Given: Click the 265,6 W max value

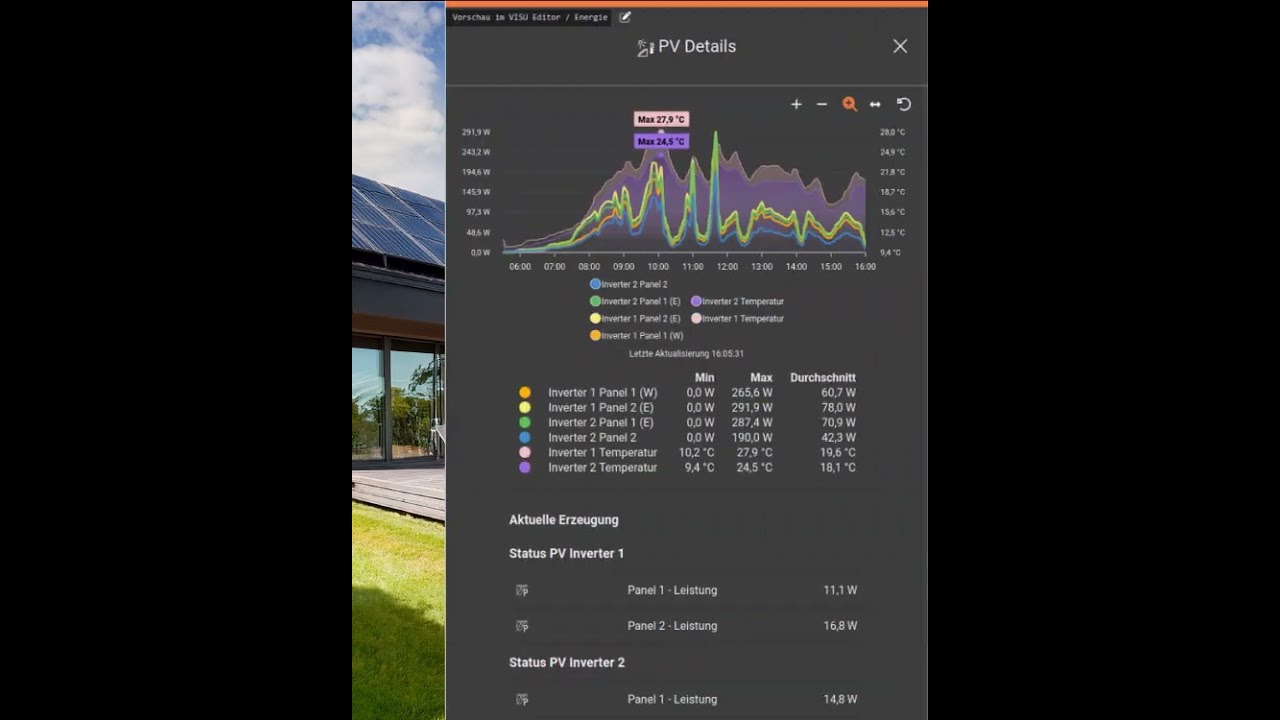Looking at the screenshot, I should [x=752, y=393].
